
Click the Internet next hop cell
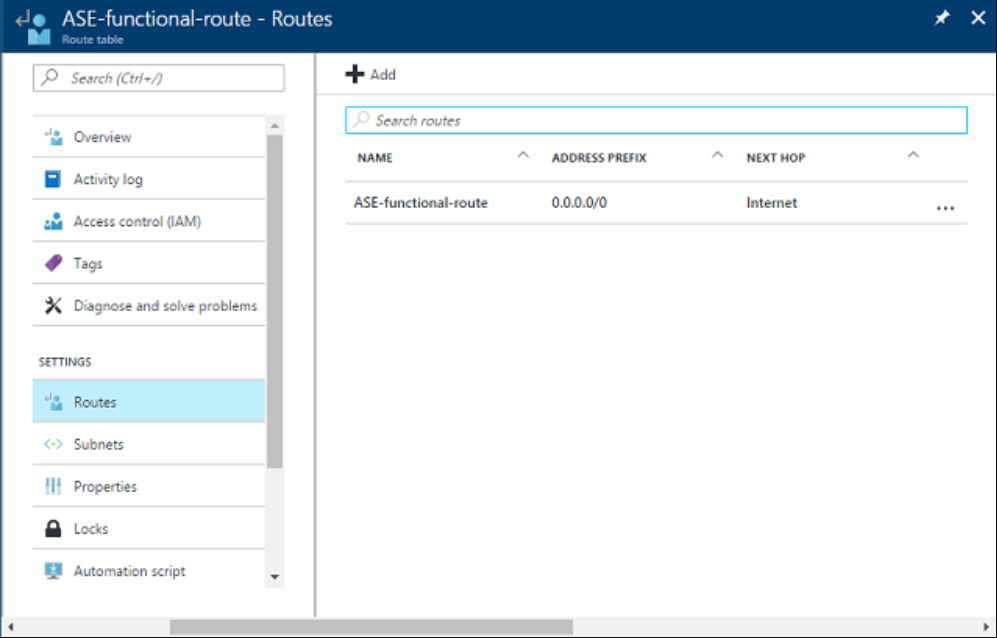pos(771,203)
